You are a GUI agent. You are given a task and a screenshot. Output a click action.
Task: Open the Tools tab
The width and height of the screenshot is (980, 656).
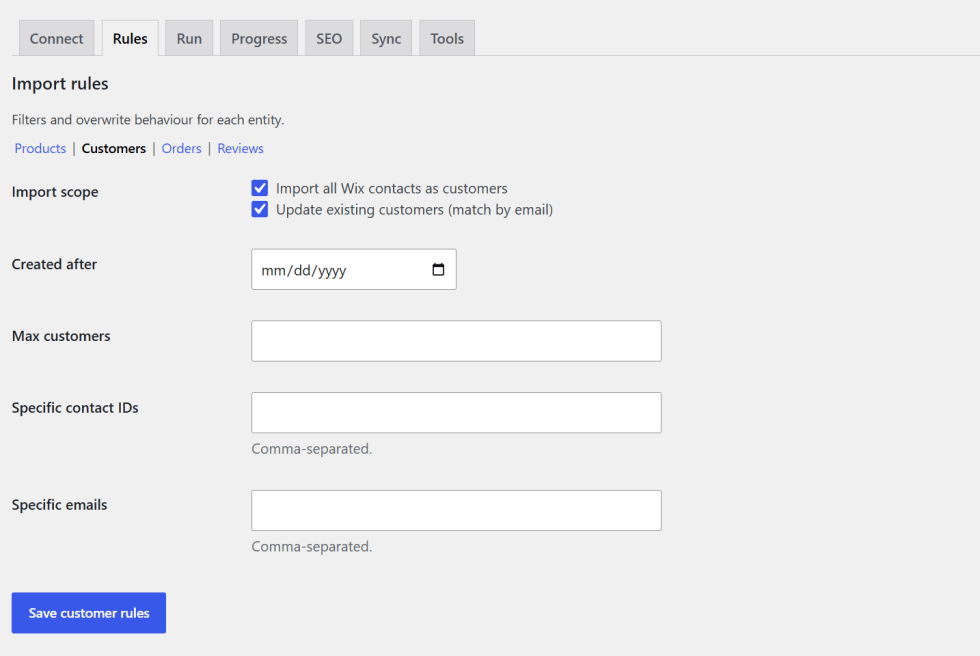(447, 38)
